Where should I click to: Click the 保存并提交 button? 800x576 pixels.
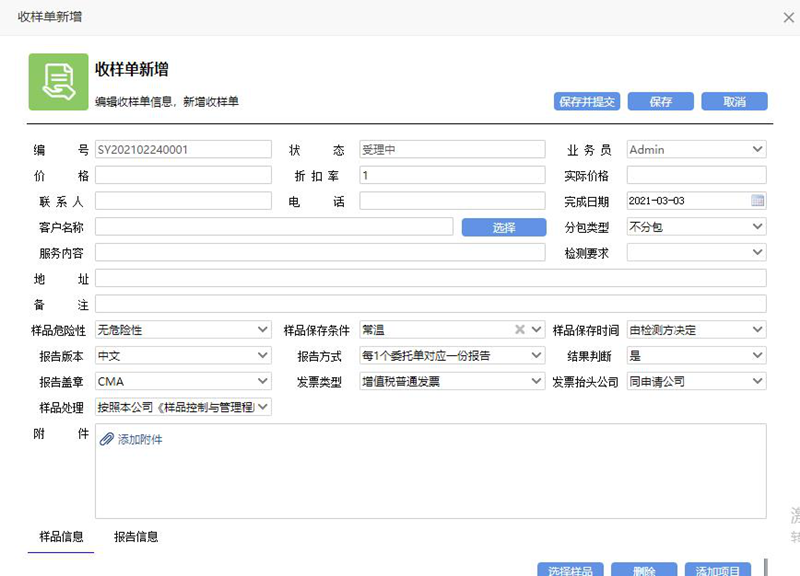point(586,101)
